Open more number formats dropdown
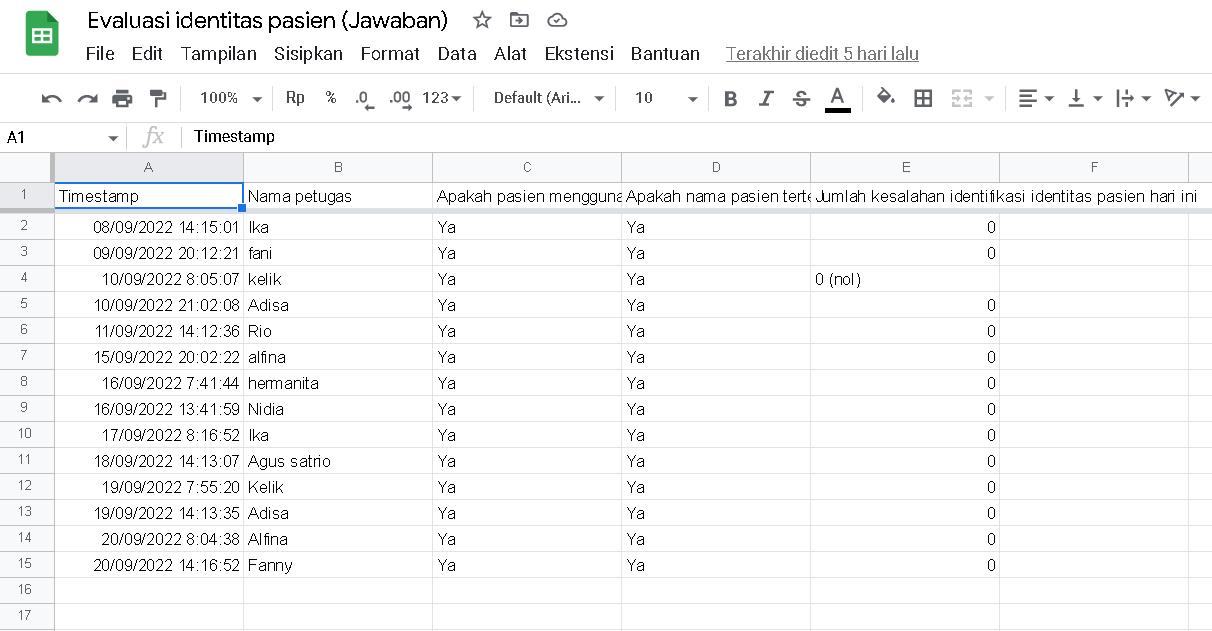Image resolution: width=1212 pixels, height=631 pixels. (442, 98)
